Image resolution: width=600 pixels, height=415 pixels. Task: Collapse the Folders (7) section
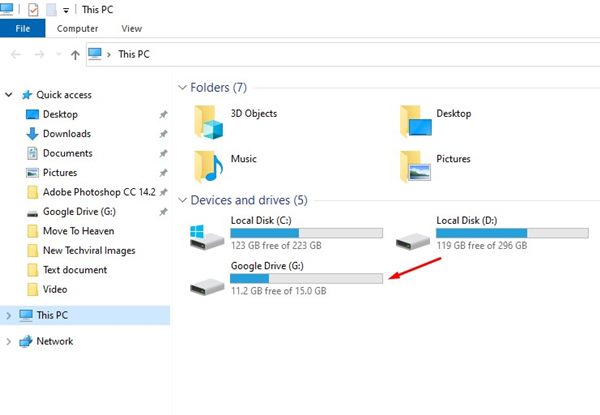pos(183,87)
